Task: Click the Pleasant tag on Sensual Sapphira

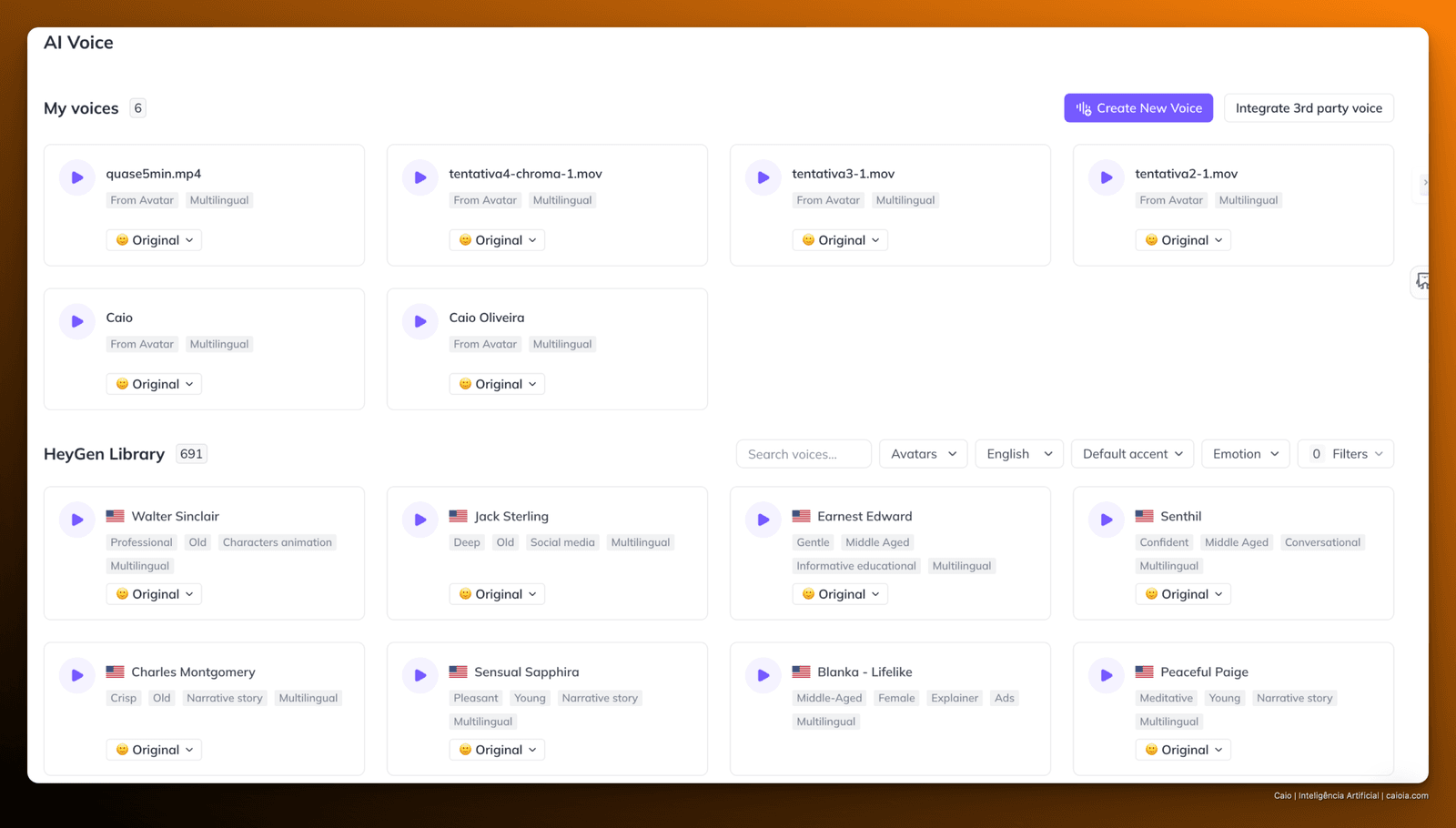Action: pyautogui.click(x=476, y=698)
